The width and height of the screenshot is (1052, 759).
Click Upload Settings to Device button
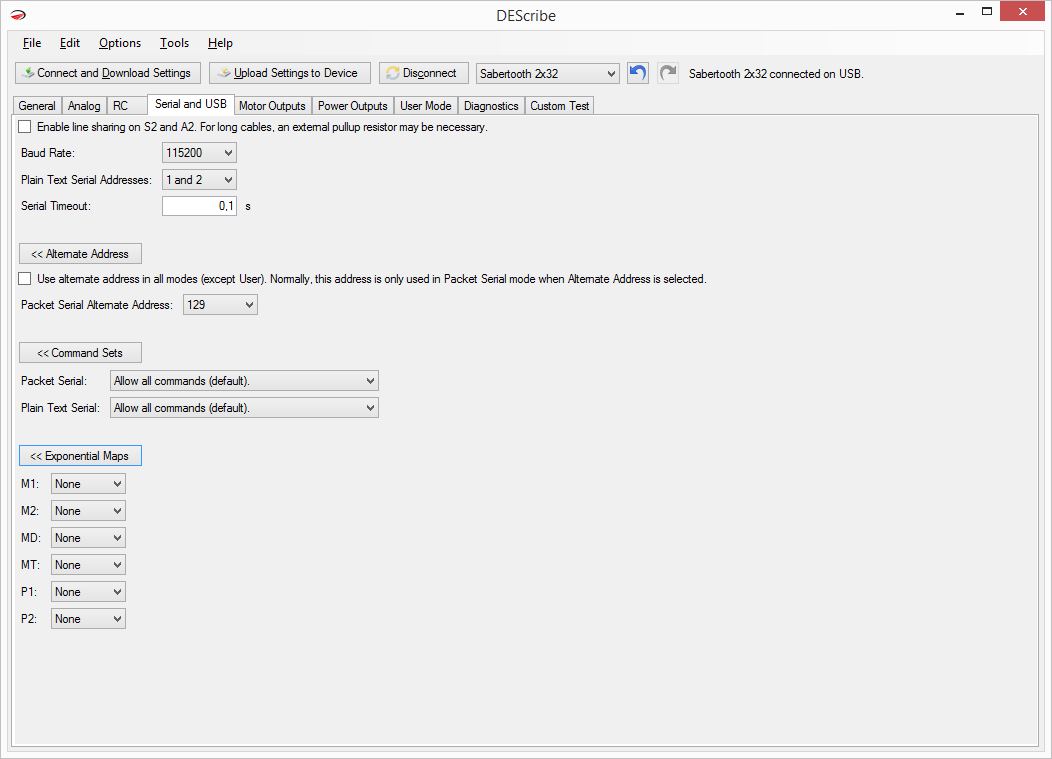pyautogui.click(x=290, y=73)
